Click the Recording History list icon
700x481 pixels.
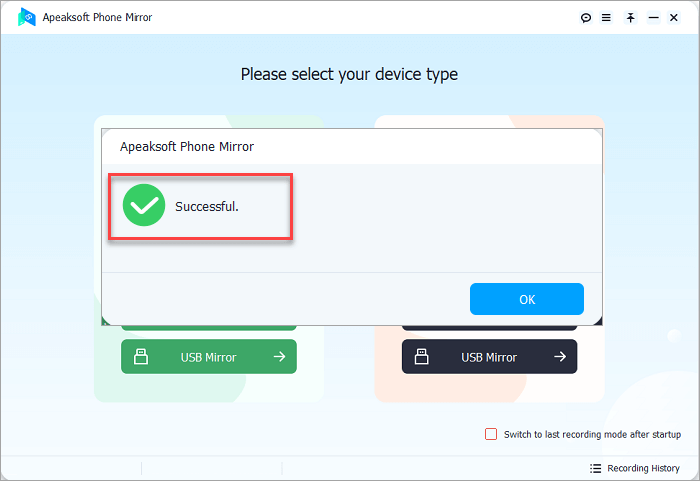pyautogui.click(x=595, y=468)
